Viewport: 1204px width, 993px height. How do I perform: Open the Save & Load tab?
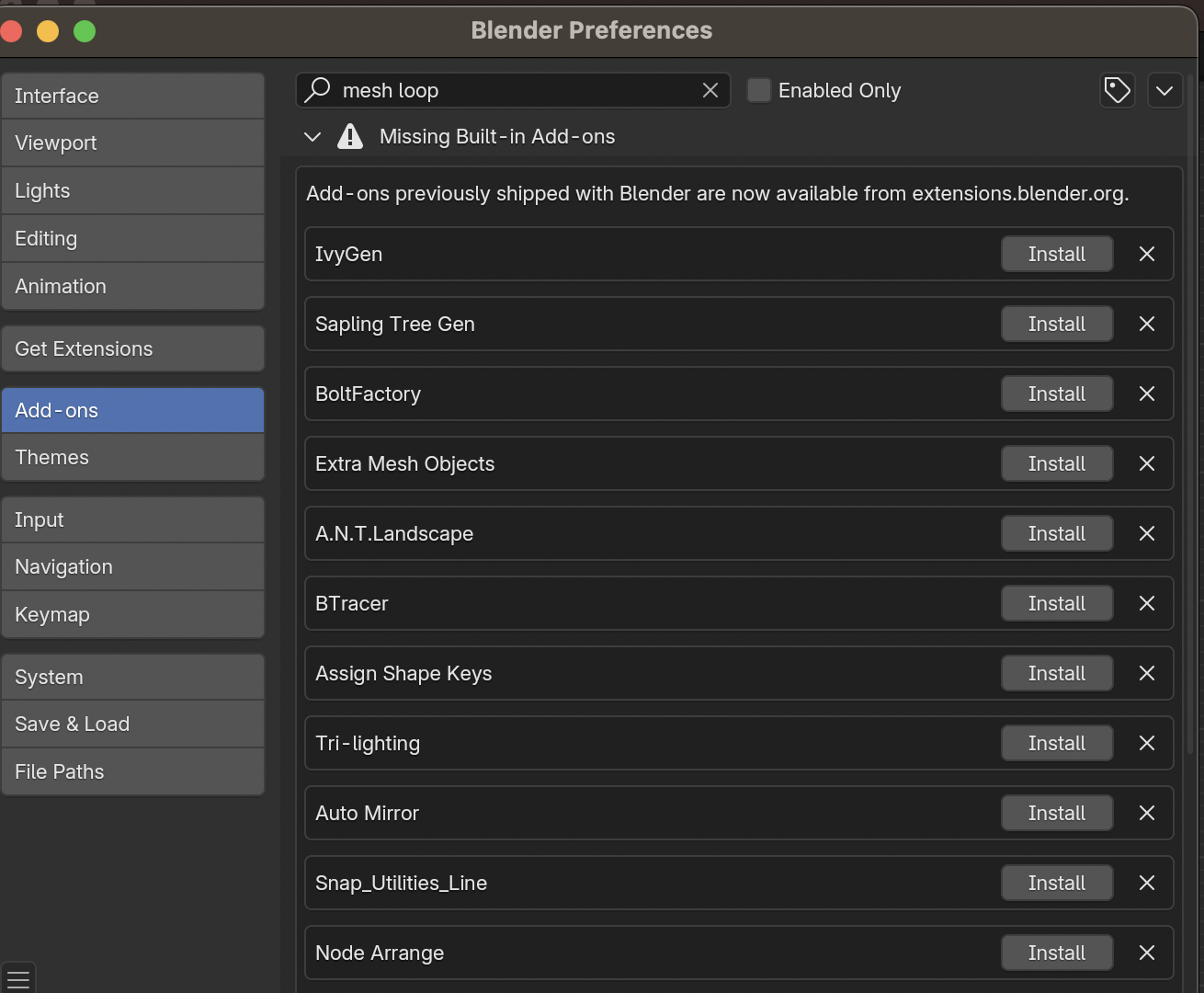pos(132,725)
